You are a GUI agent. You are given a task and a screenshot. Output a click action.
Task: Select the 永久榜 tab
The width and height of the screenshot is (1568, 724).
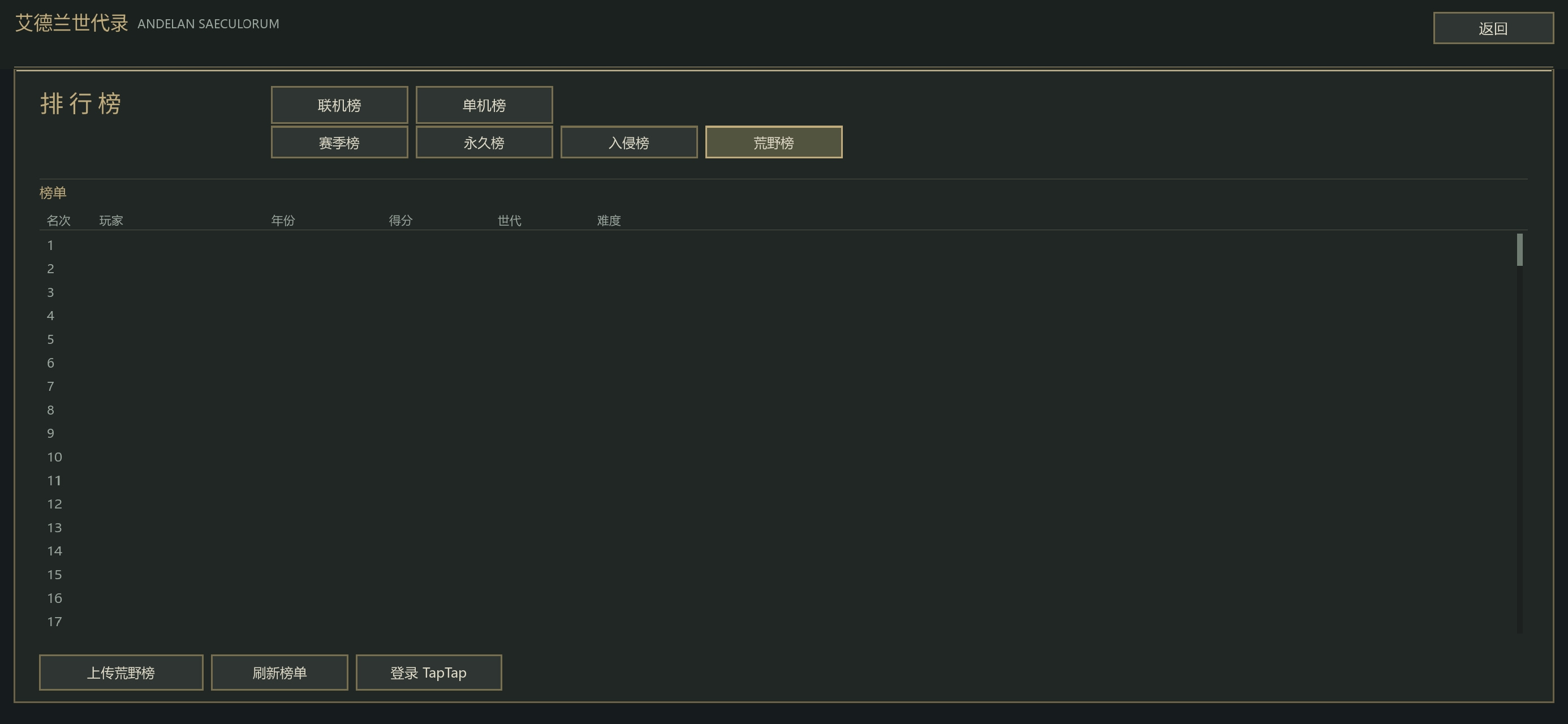(x=484, y=143)
